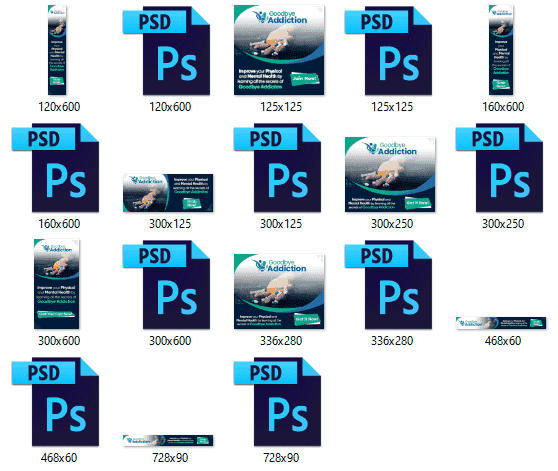Click the '300x600' name under the banner thumbnail
This screenshot has height=471, width=558.
tap(59, 341)
